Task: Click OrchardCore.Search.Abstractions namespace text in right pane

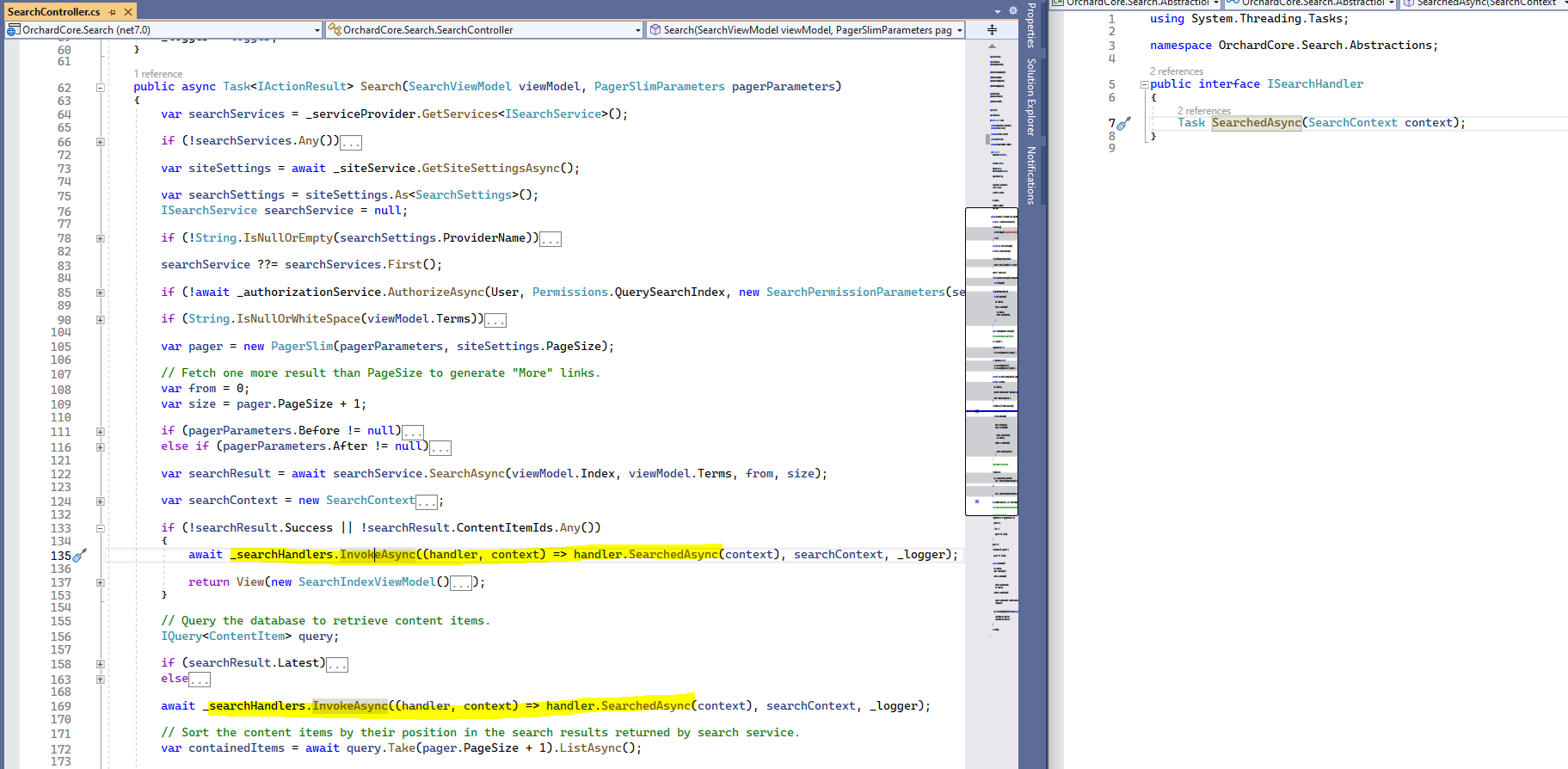Action: point(1325,46)
